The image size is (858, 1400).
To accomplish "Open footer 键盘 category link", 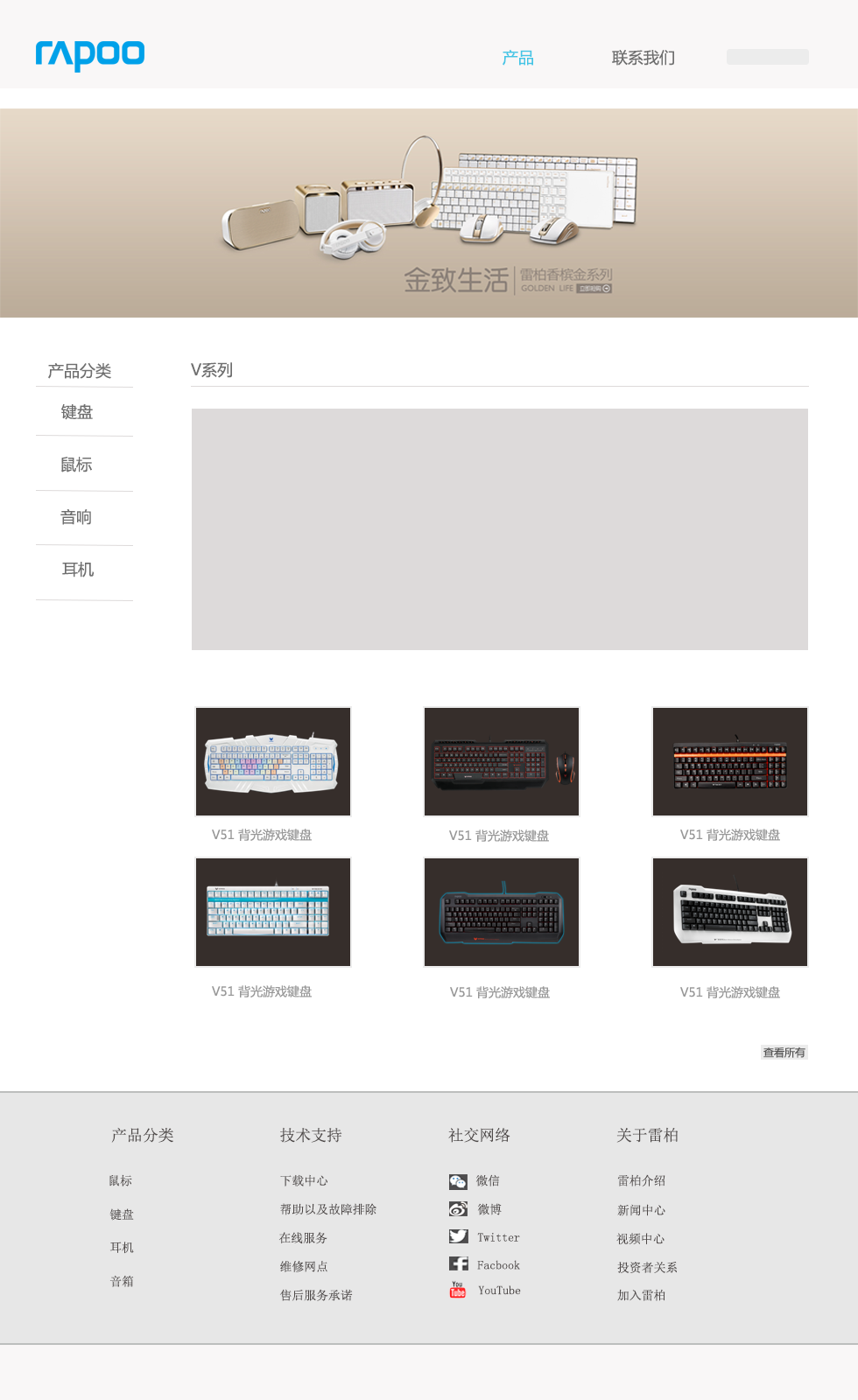I will pyautogui.click(x=122, y=1214).
